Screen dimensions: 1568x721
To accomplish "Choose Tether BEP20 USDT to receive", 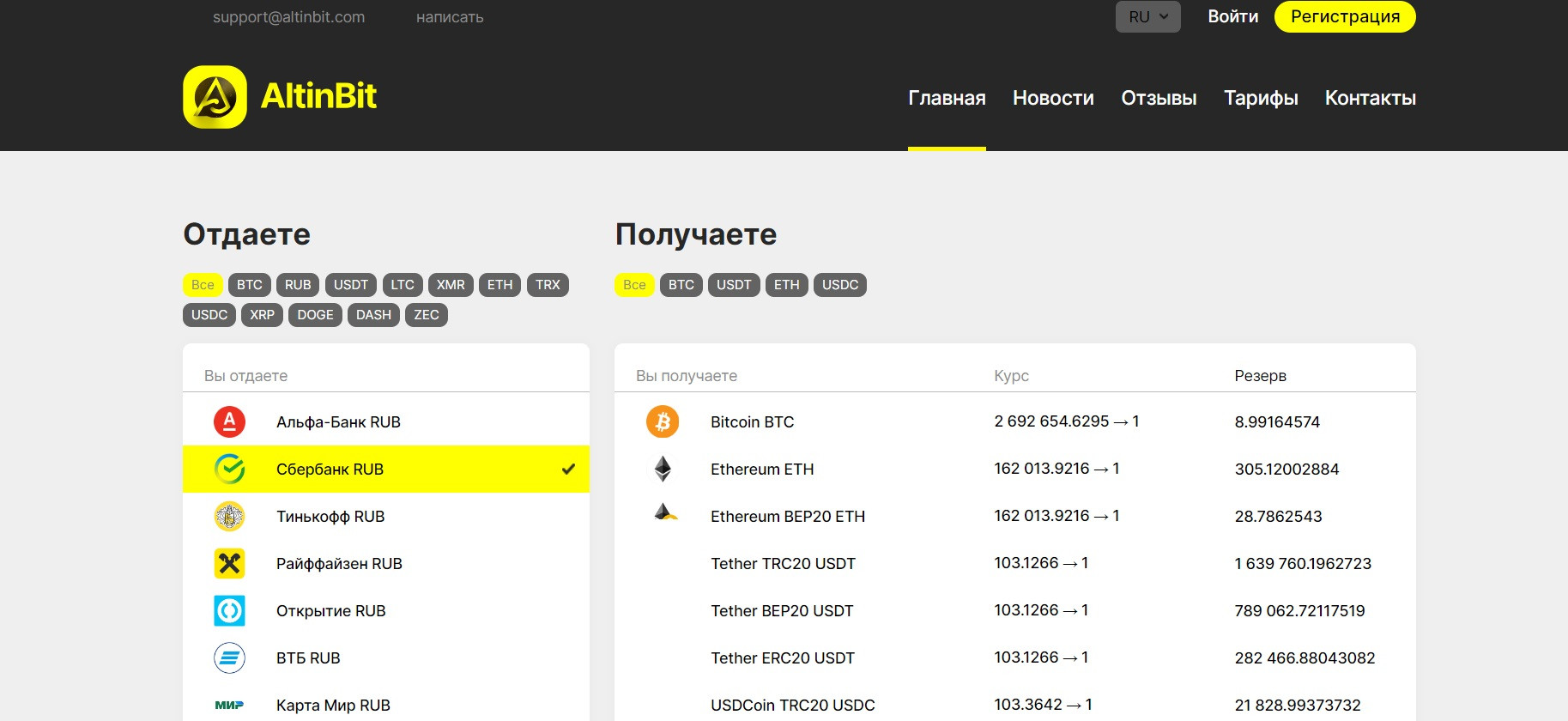I will coord(1015,610).
